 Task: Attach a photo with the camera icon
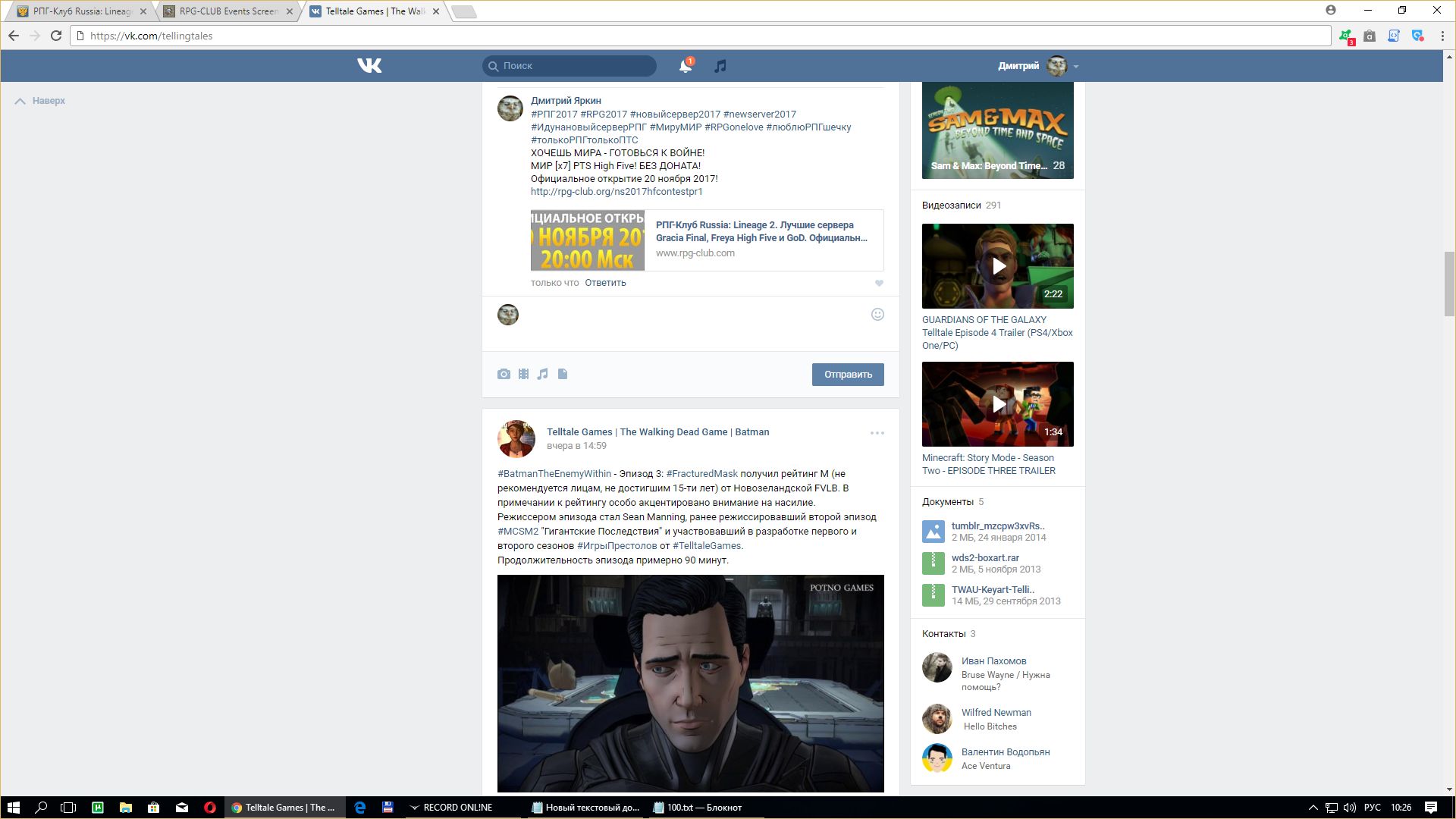click(x=504, y=374)
